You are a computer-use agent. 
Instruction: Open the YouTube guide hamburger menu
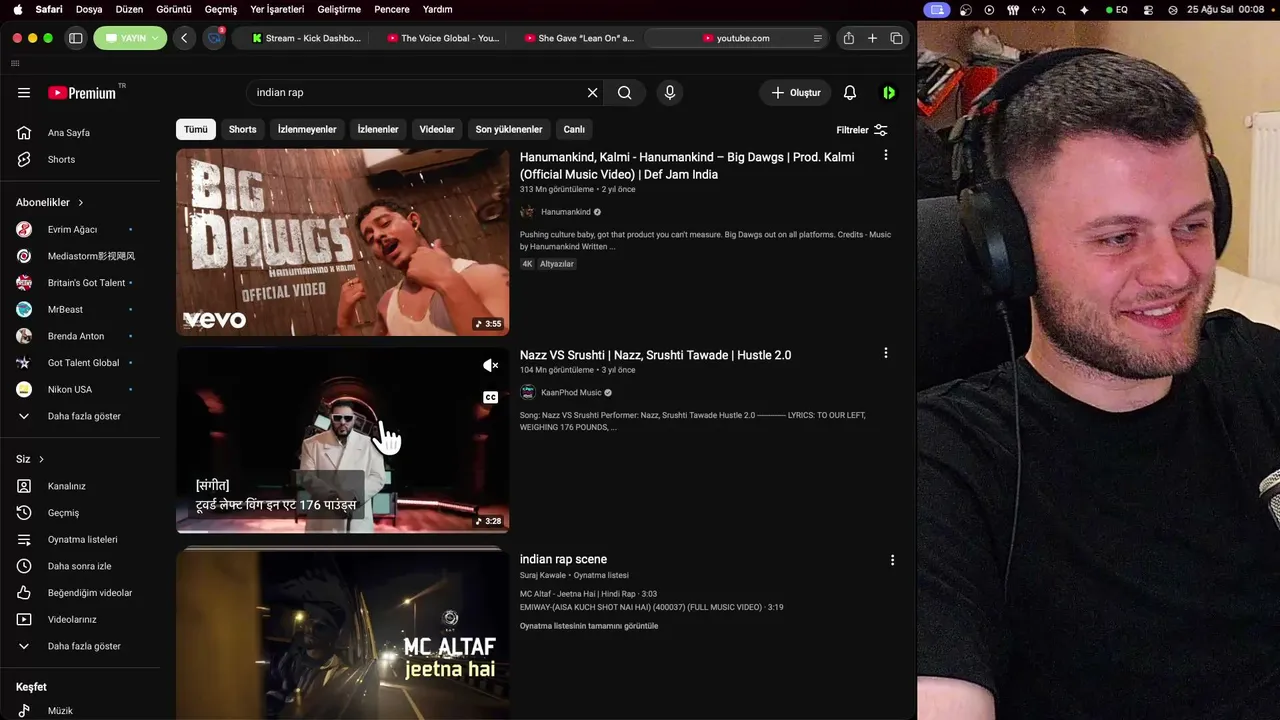click(24, 93)
